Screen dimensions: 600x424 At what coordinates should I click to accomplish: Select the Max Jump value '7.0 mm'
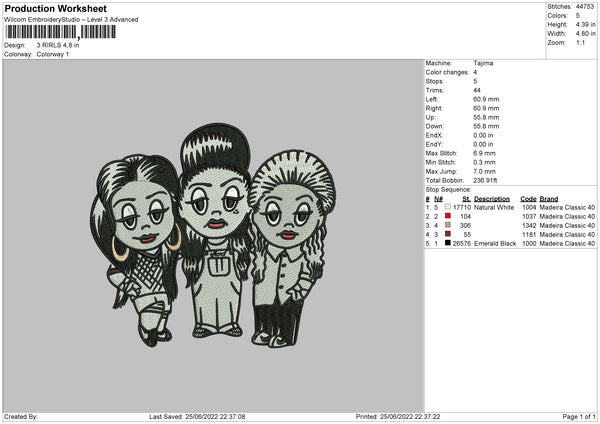[x=484, y=171]
